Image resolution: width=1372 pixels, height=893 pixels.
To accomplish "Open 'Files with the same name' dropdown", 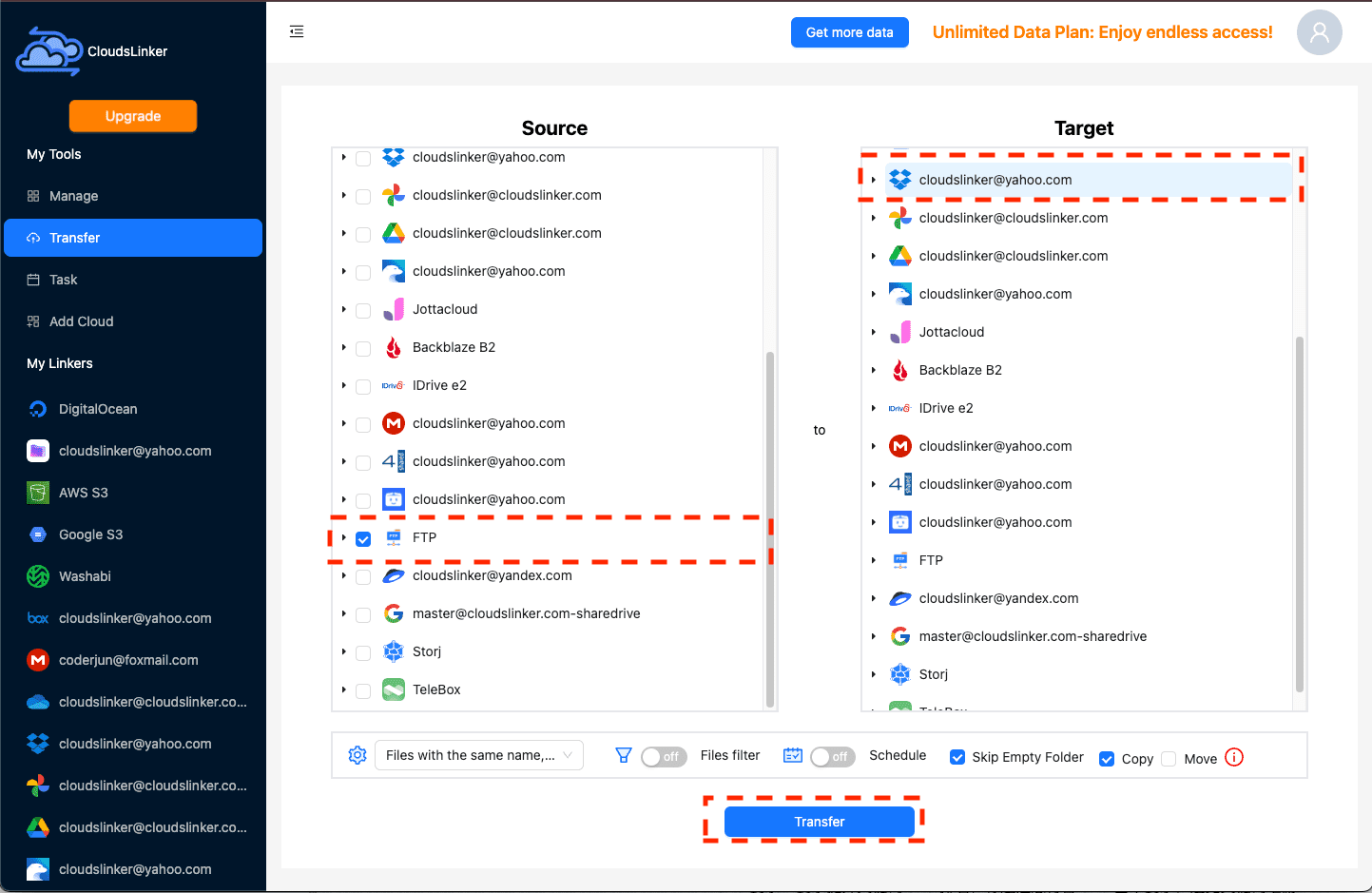I will click(x=479, y=755).
